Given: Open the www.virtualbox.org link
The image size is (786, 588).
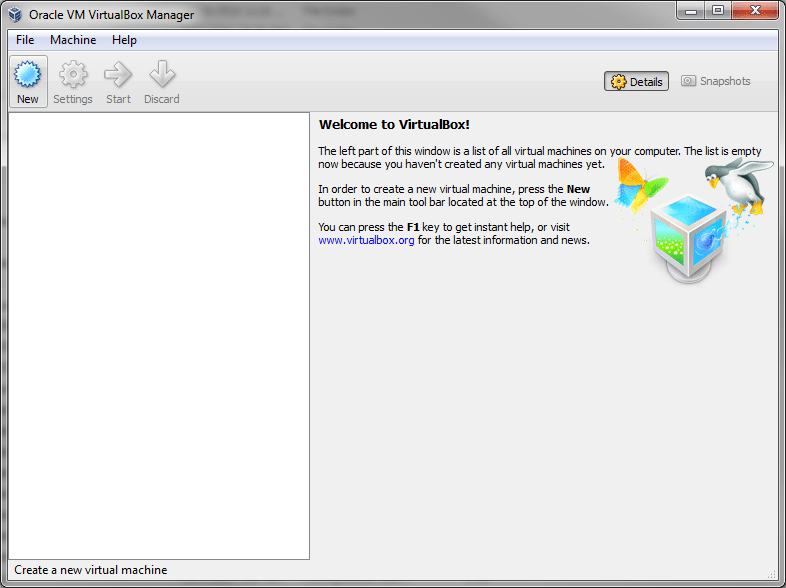Looking at the screenshot, I should [366, 240].
